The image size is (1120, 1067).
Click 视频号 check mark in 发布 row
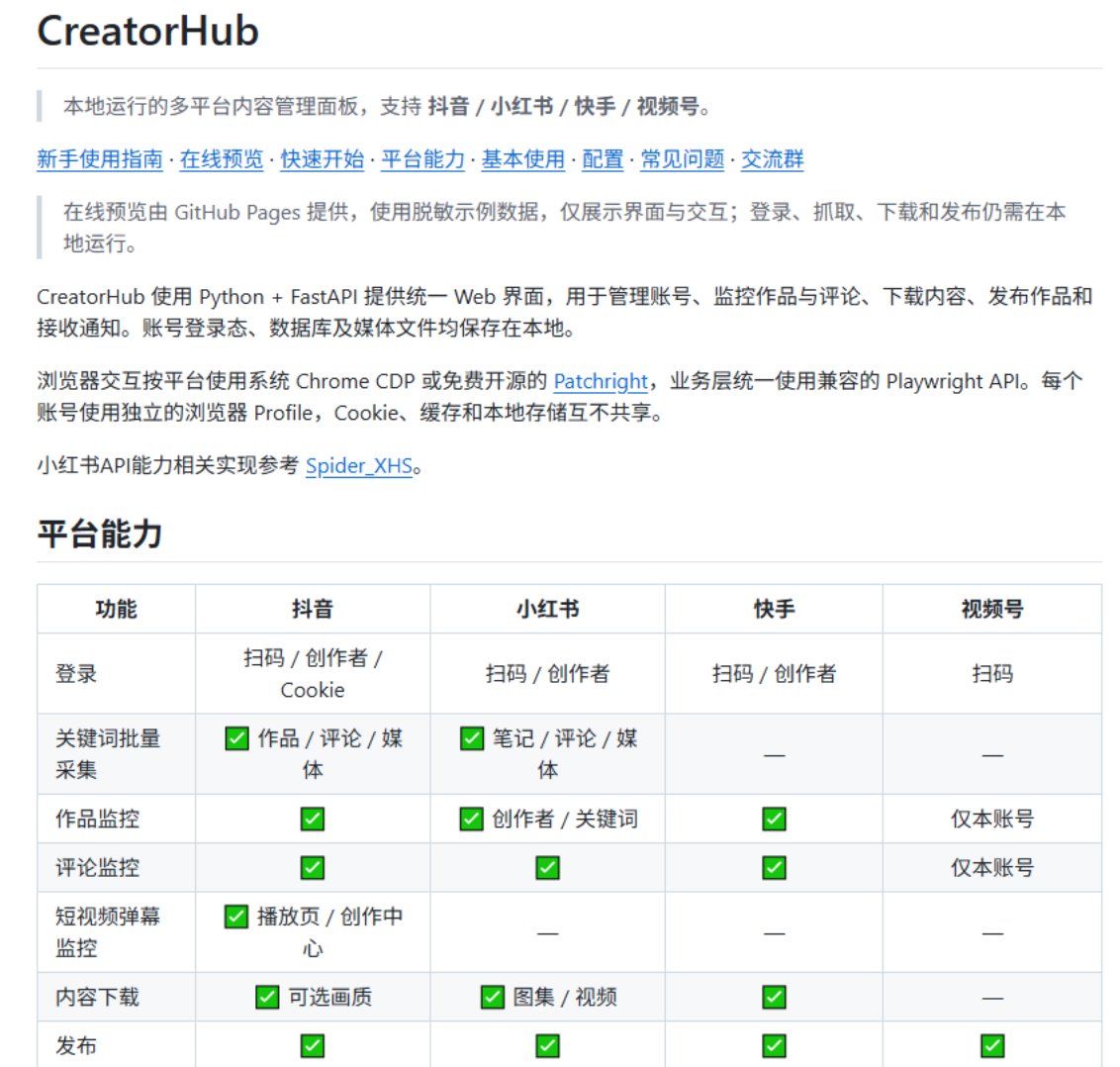click(992, 1045)
